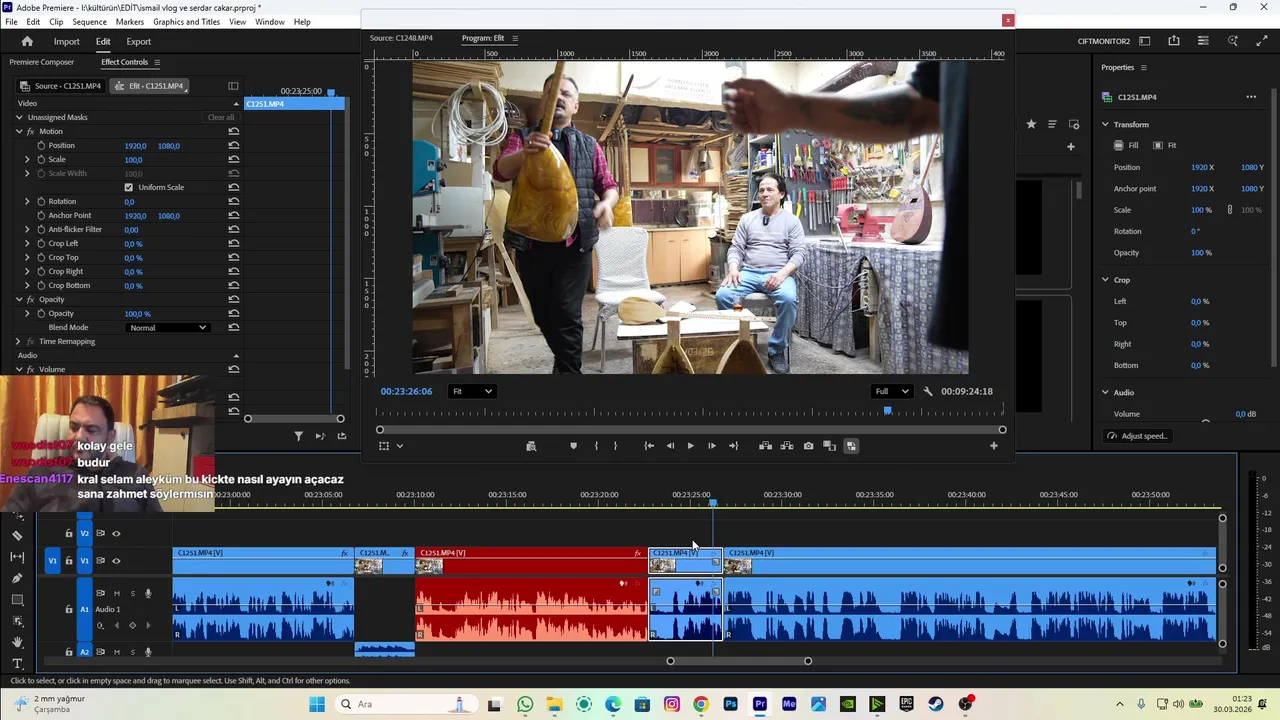Uncheck the Uniform Scale checkbox
1280x720 pixels.
click(128, 188)
